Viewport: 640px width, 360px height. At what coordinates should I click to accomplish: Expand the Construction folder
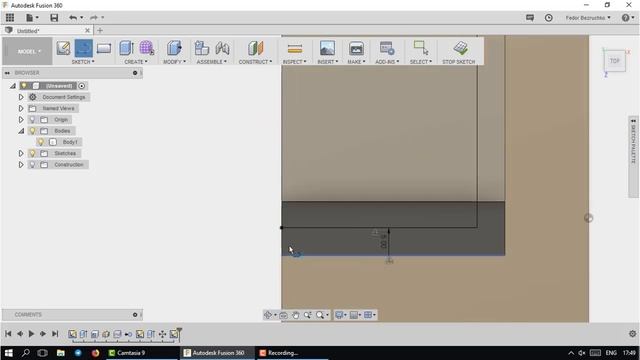(x=21, y=164)
